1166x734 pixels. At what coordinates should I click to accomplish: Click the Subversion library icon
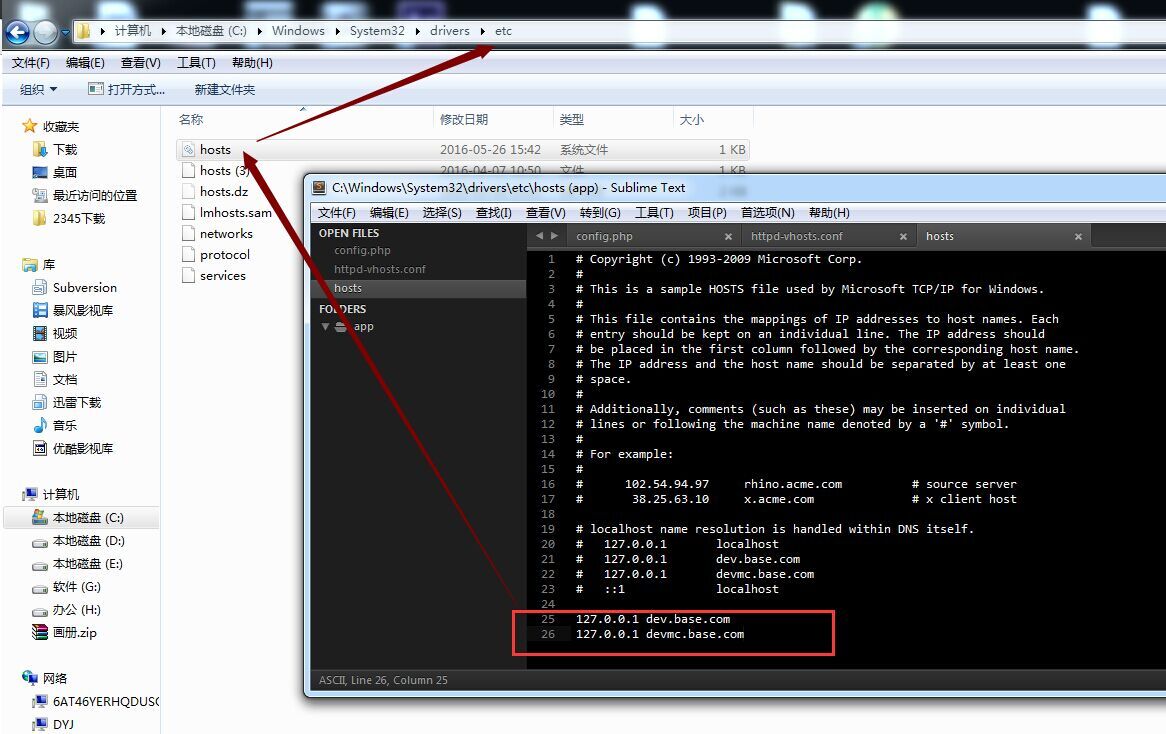coord(40,288)
